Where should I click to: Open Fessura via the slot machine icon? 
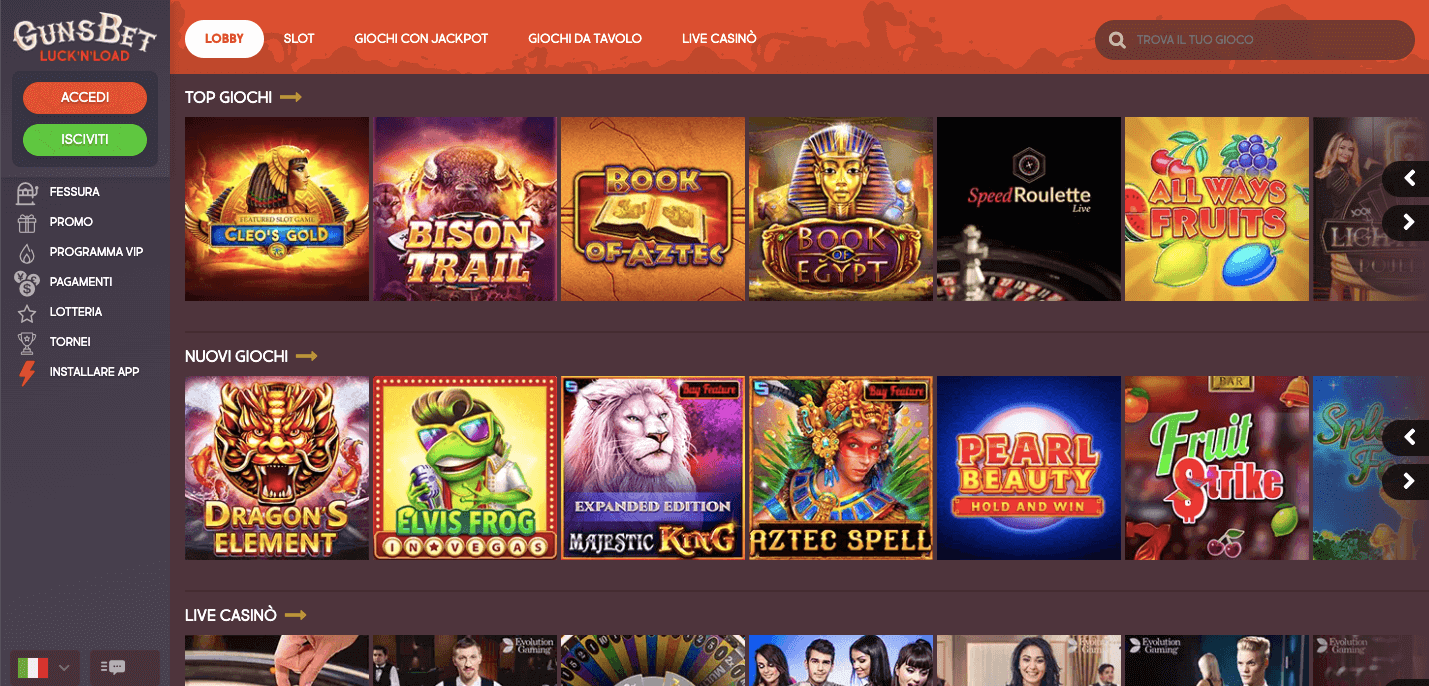pos(27,192)
